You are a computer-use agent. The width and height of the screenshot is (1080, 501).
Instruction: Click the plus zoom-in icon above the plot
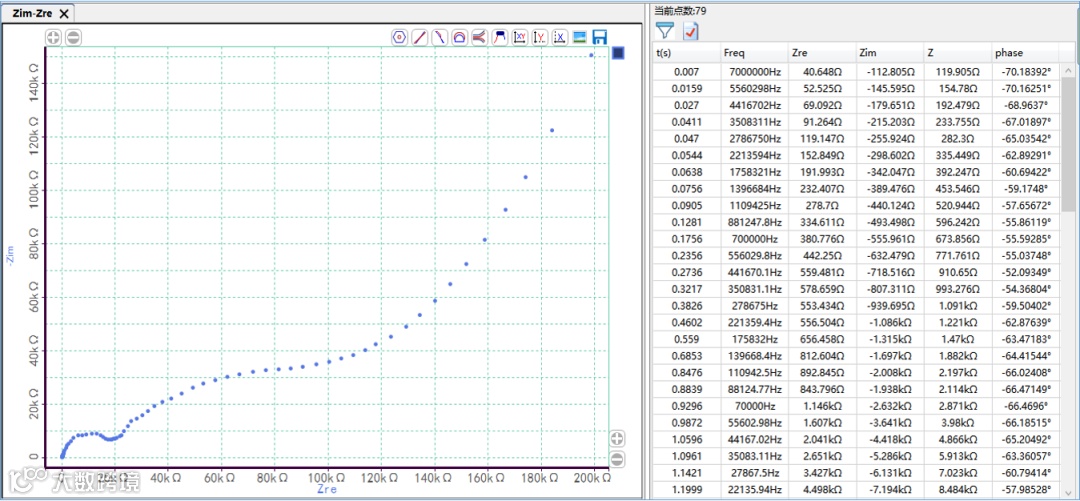54,37
